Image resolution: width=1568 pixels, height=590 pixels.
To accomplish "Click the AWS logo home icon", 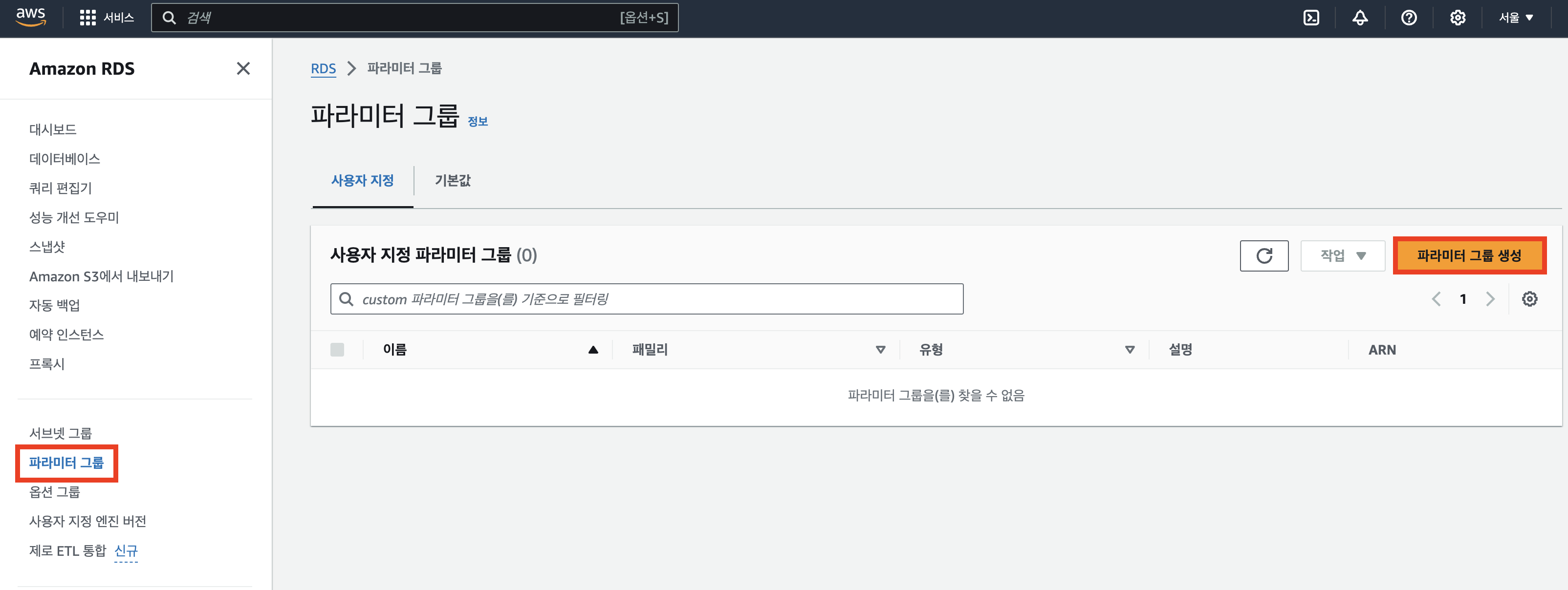I will click(30, 17).
